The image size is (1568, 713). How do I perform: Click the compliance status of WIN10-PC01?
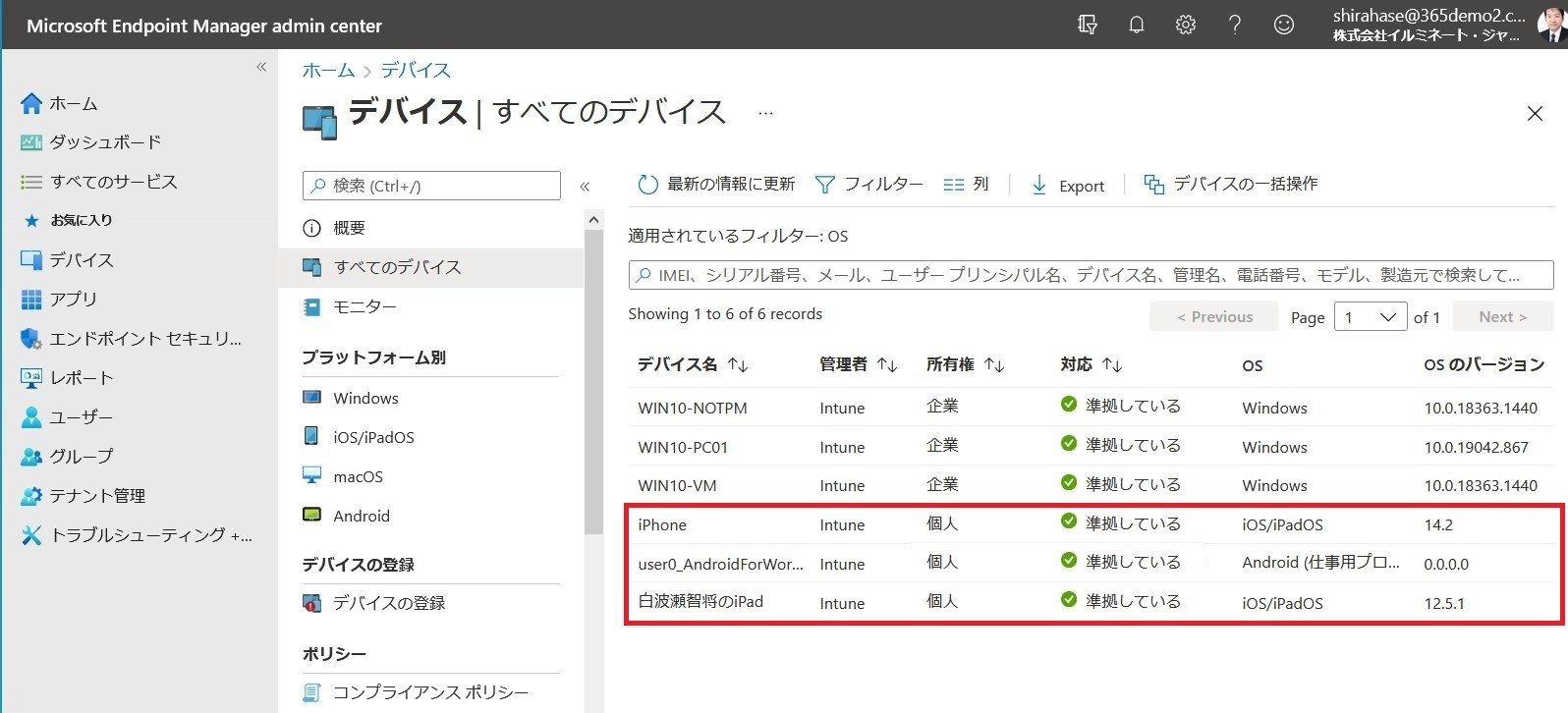pyautogui.click(x=1121, y=444)
